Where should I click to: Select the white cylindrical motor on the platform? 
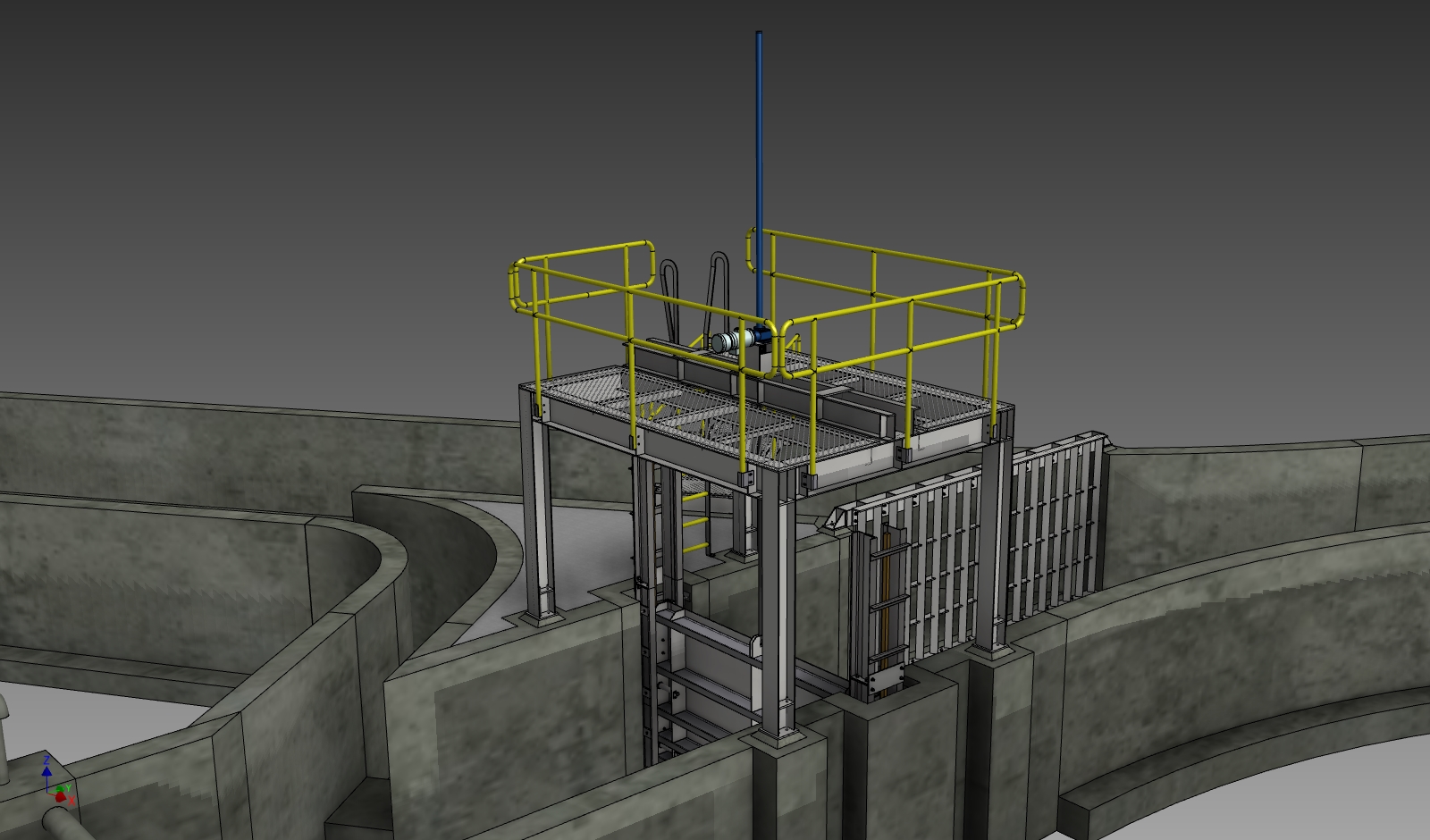click(x=733, y=340)
